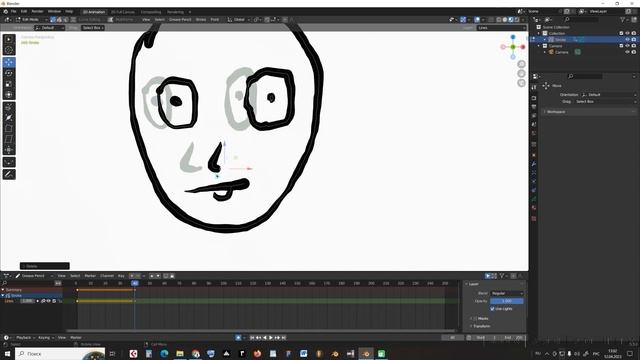Viewport: 640px width, 360px height.
Task: Adjust the layer Opacity slider
Action: click(507, 301)
